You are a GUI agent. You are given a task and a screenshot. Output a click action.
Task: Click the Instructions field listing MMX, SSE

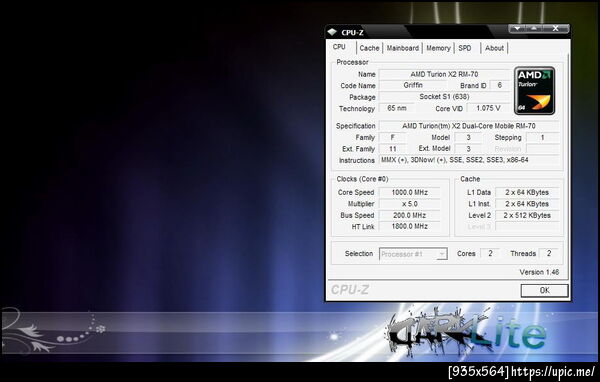coord(469,160)
